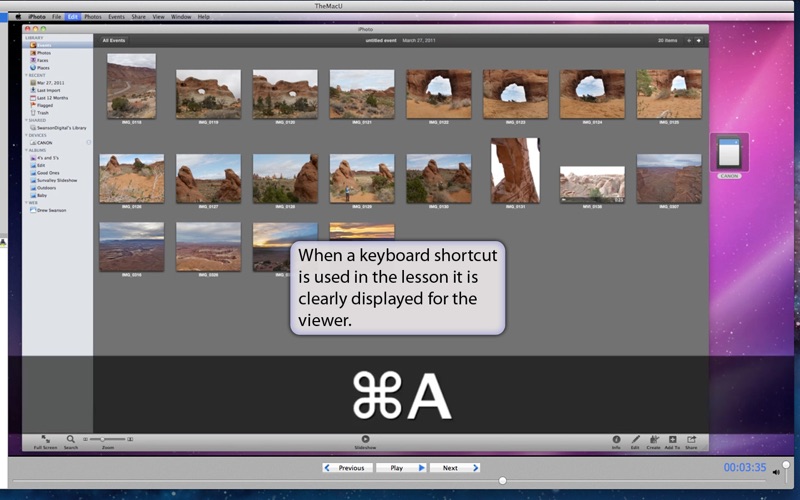Open the Share toolbar icon
The width and height of the screenshot is (800, 500).
(691, 440)
